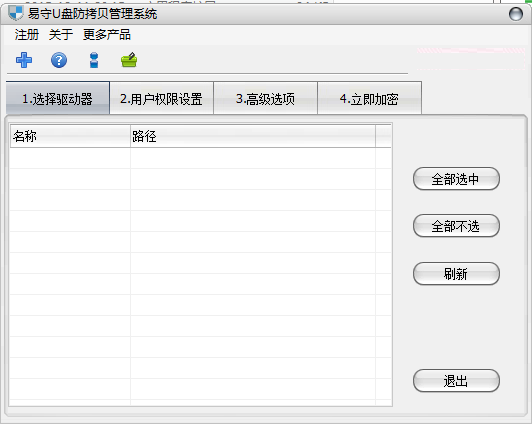Close window with round title bar button
The width and height of the screenshot is (532, 424).
click(516, 14)
